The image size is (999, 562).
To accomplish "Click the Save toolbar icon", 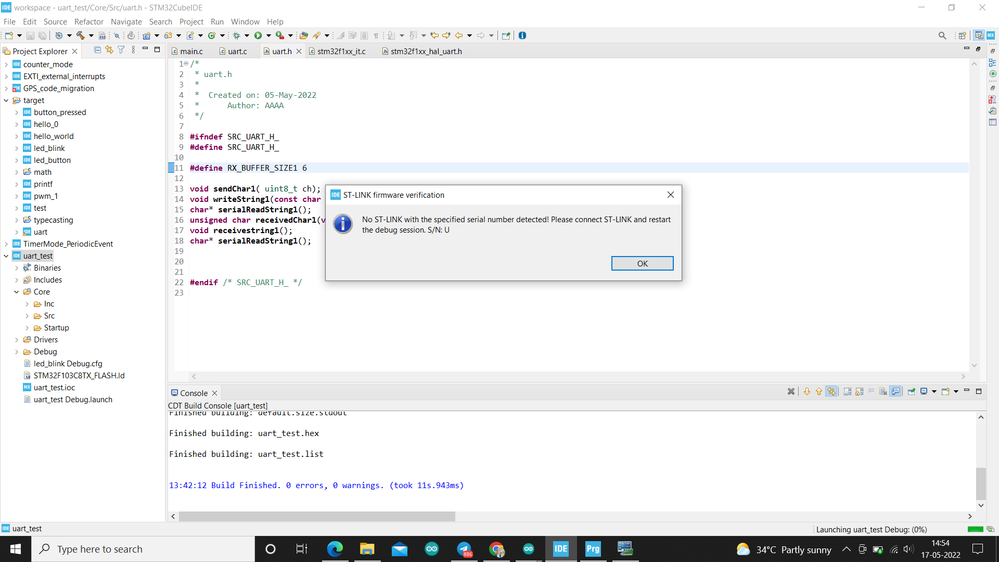I will [x=31, y=36].
